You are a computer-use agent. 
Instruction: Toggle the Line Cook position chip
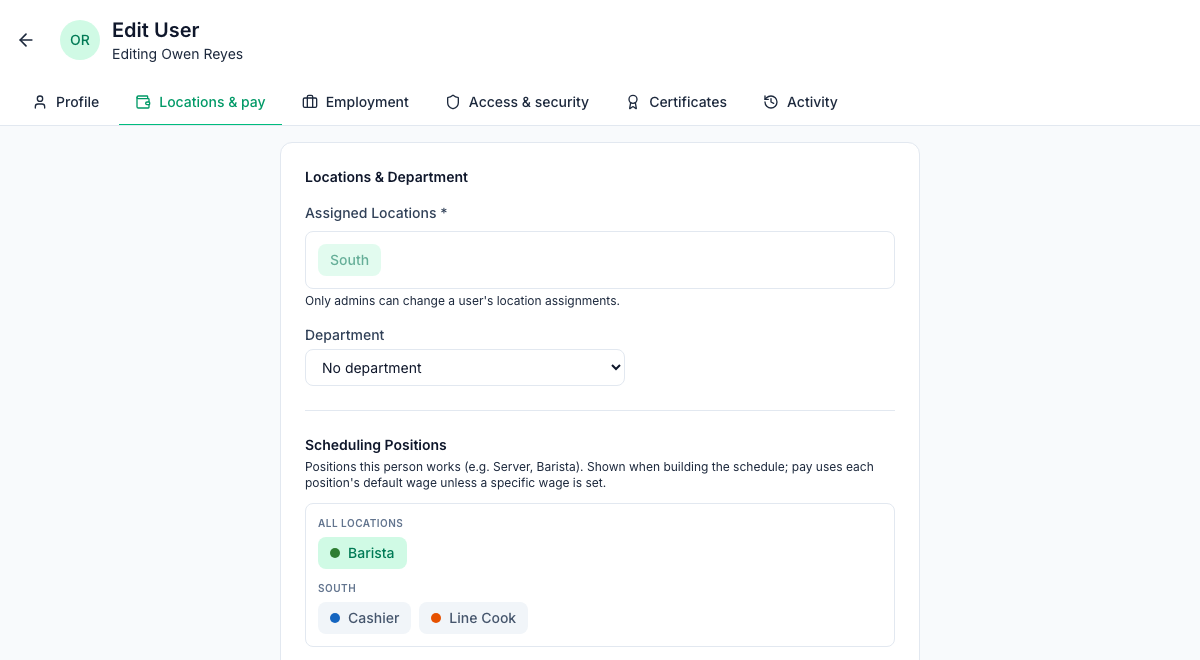click(x=473, y=618)
